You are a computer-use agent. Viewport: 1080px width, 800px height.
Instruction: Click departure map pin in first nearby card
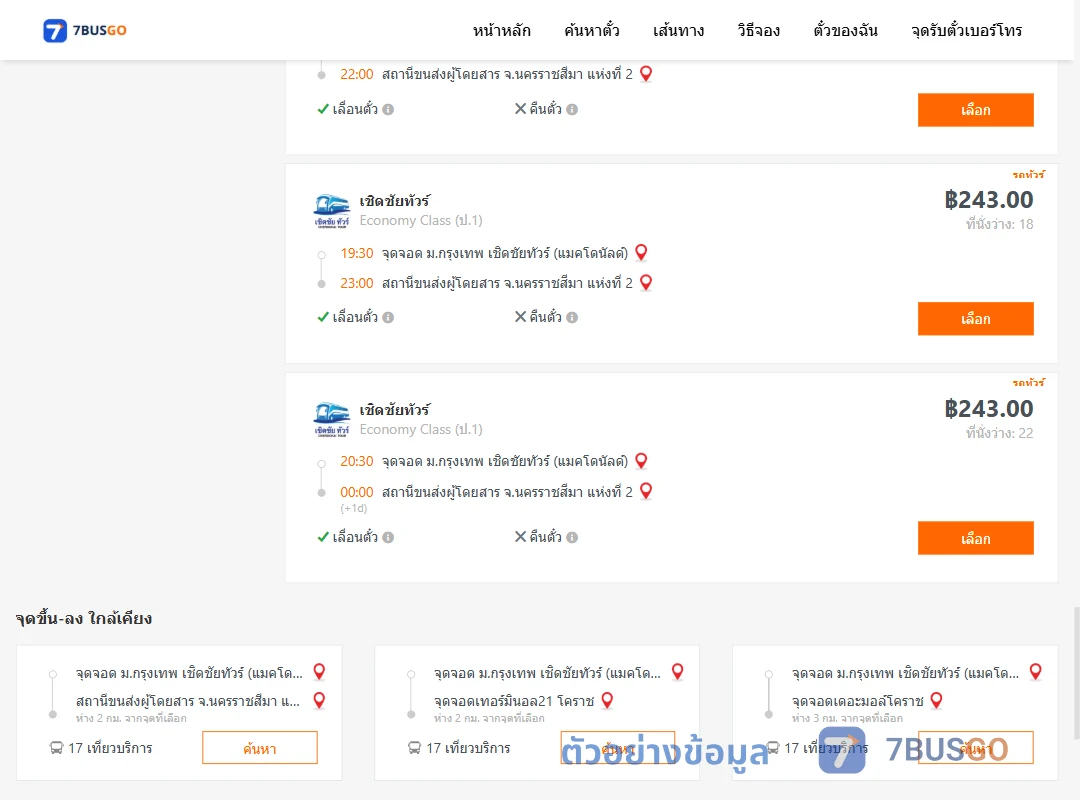point(320,672)
